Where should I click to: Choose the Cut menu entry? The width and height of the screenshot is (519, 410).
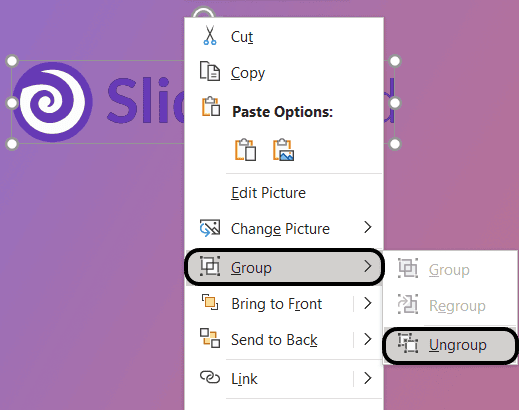click(283, 36)
